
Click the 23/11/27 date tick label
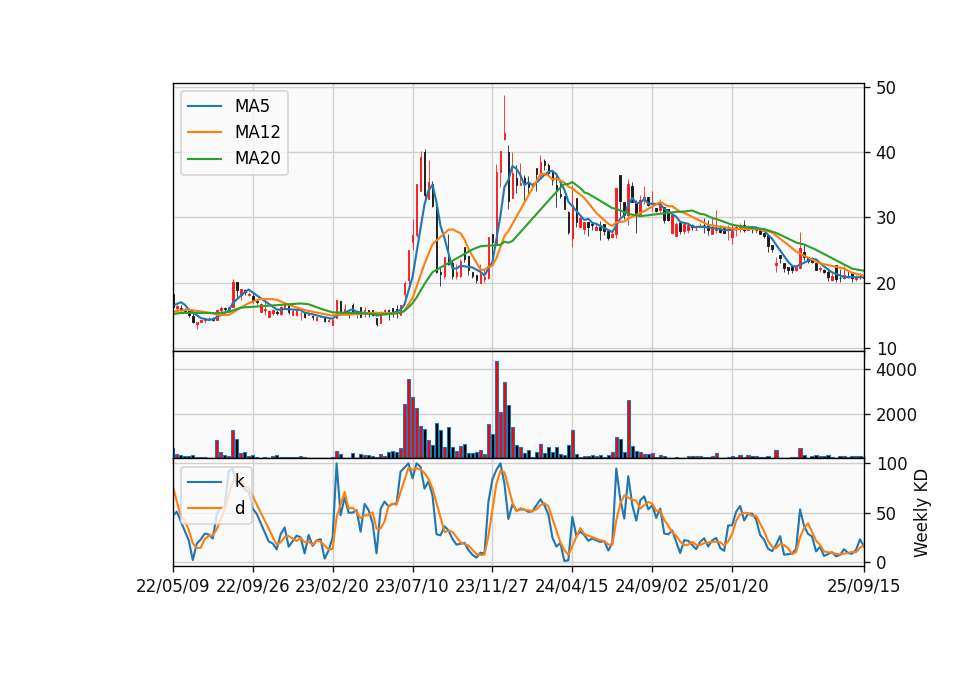point(492,586)
